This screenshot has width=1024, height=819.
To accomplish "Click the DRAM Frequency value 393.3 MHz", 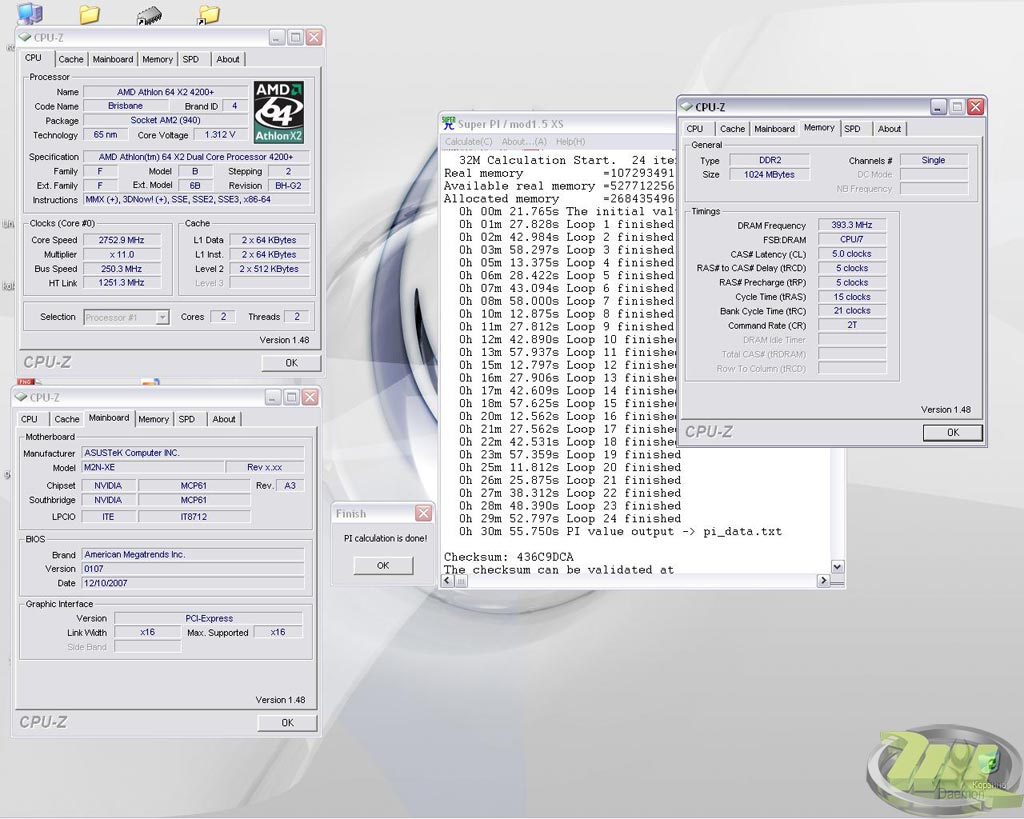I will (x=852, y=225).
